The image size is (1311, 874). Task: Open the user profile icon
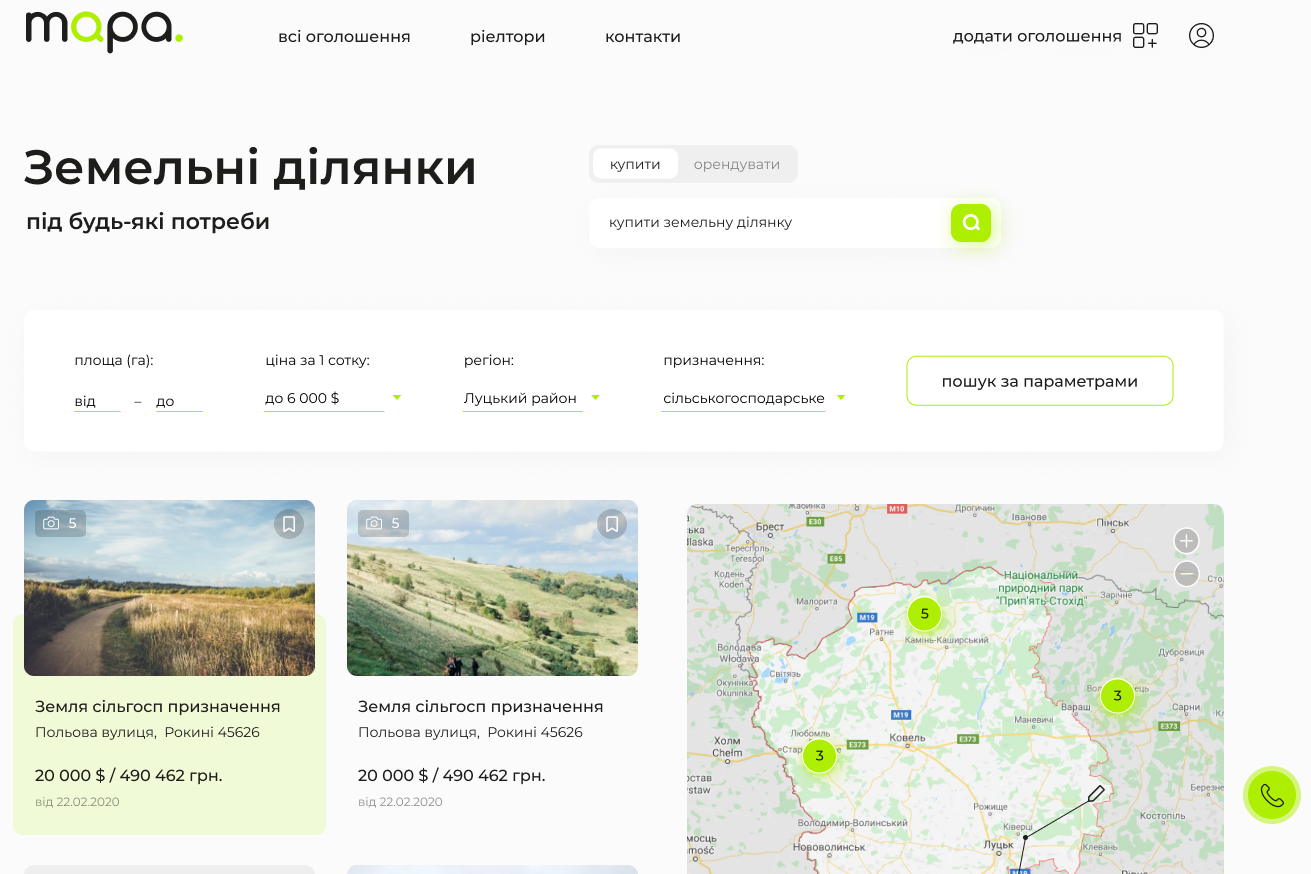[x=1201, y=36]
